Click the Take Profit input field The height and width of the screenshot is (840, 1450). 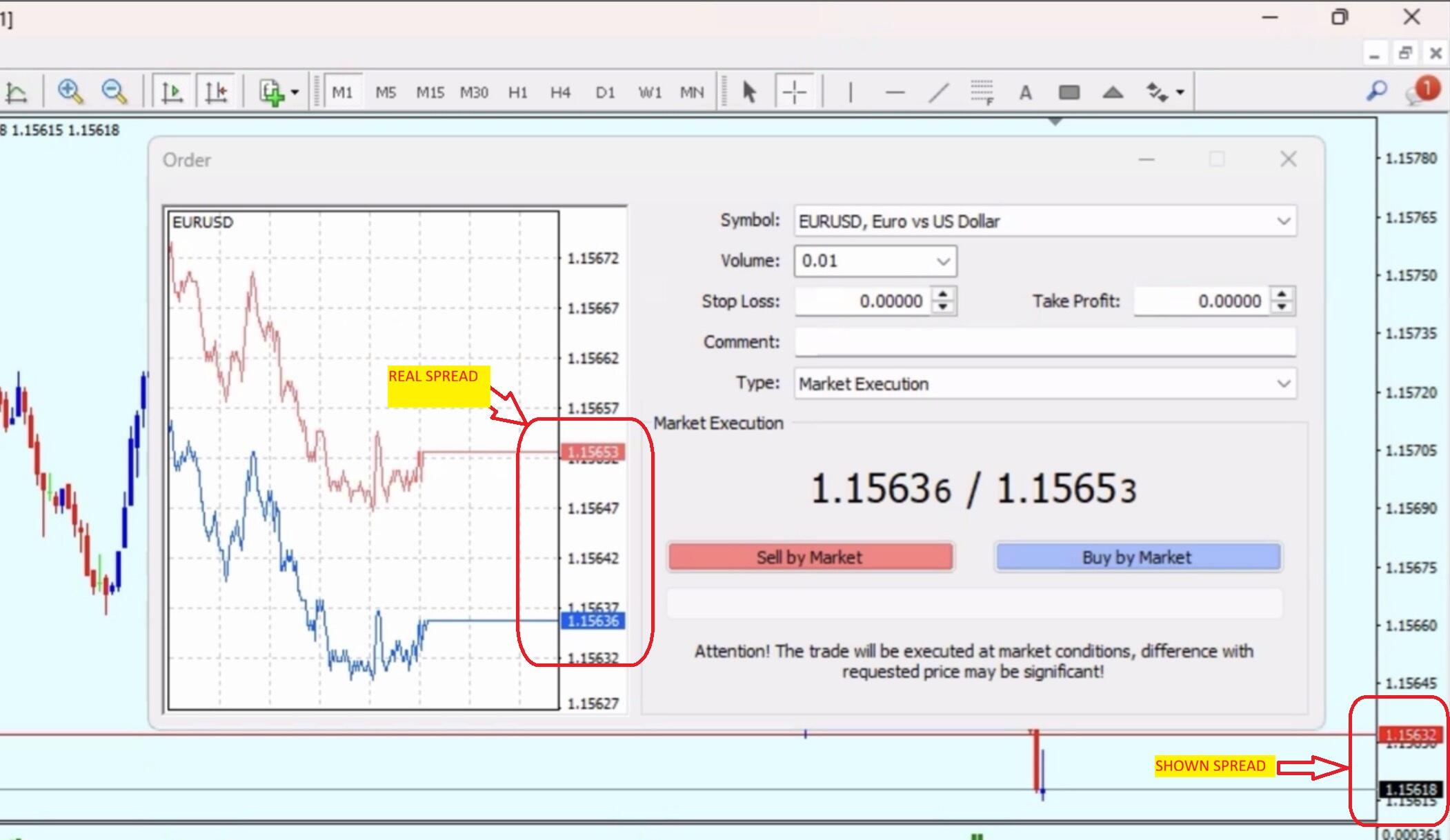tap(1202, 301)
